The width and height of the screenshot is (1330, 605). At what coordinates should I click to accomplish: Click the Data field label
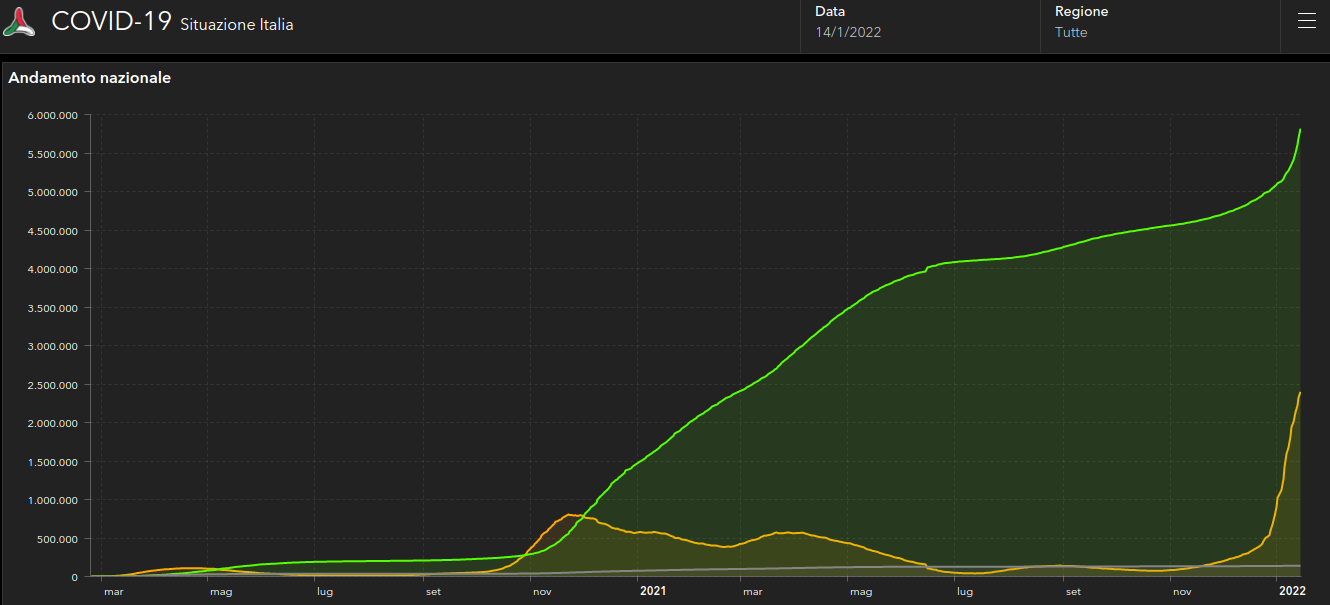830,12
